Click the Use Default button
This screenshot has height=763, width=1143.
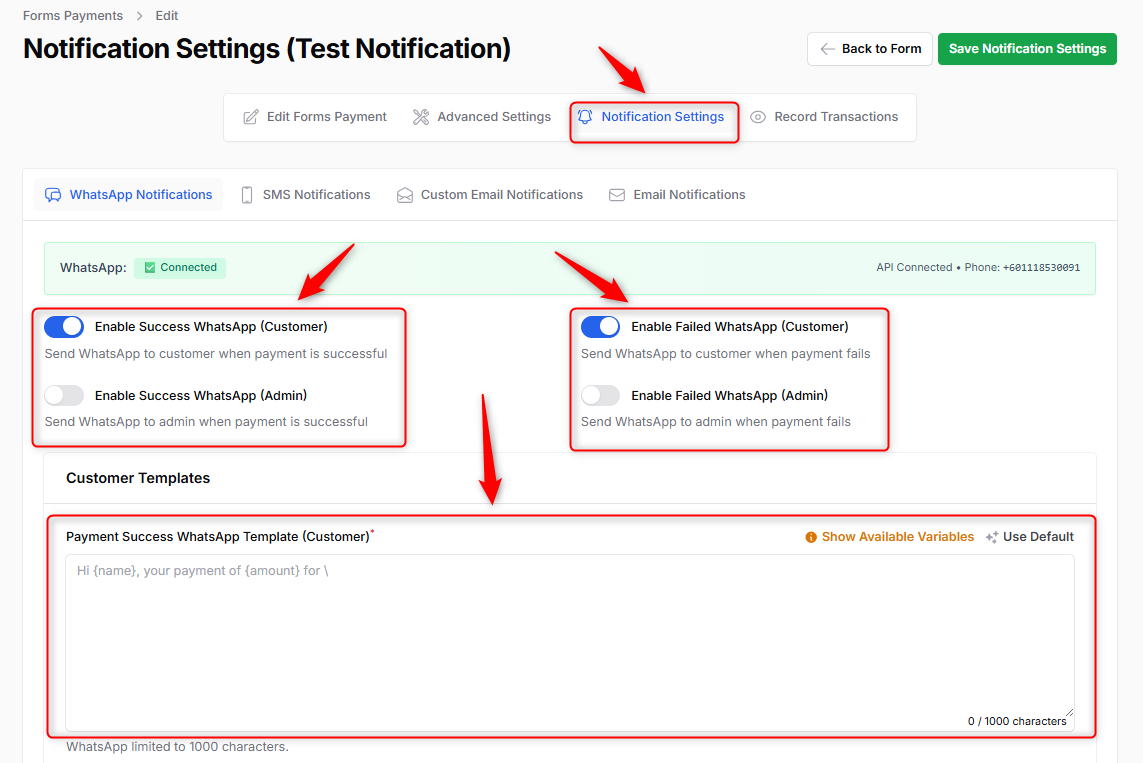1029,537
